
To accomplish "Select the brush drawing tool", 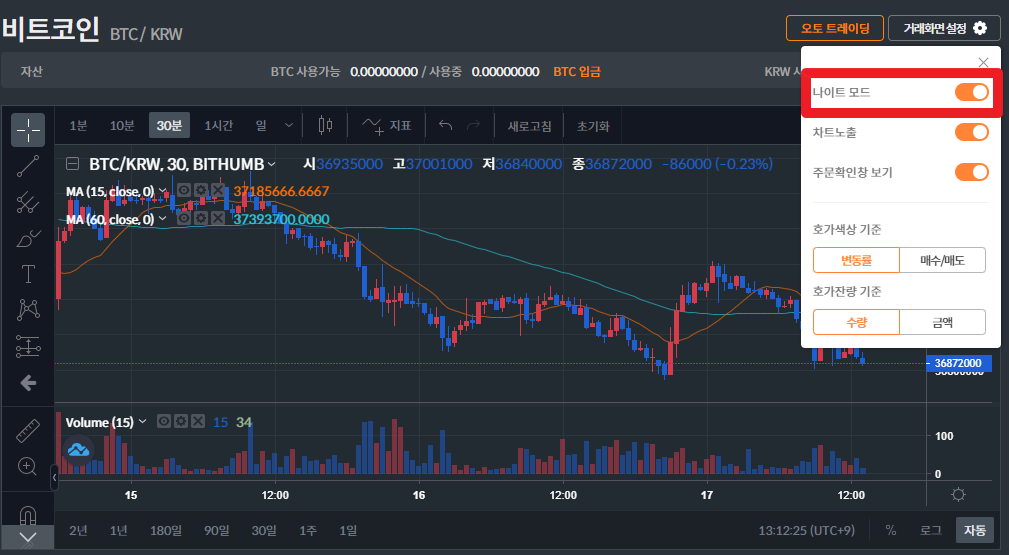I will (x=28, y=238).
